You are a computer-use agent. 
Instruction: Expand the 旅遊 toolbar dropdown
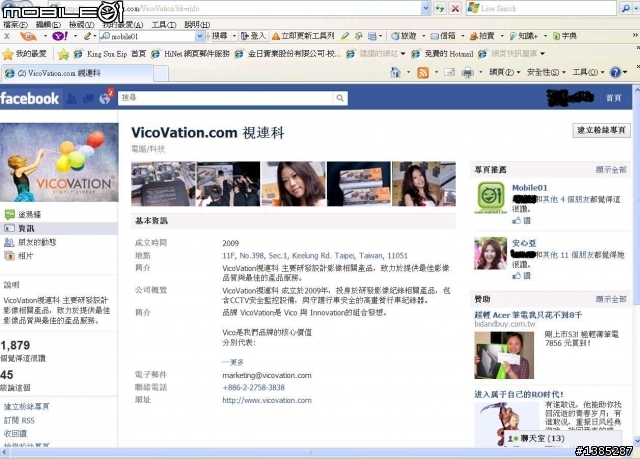[x=424, y=36]
